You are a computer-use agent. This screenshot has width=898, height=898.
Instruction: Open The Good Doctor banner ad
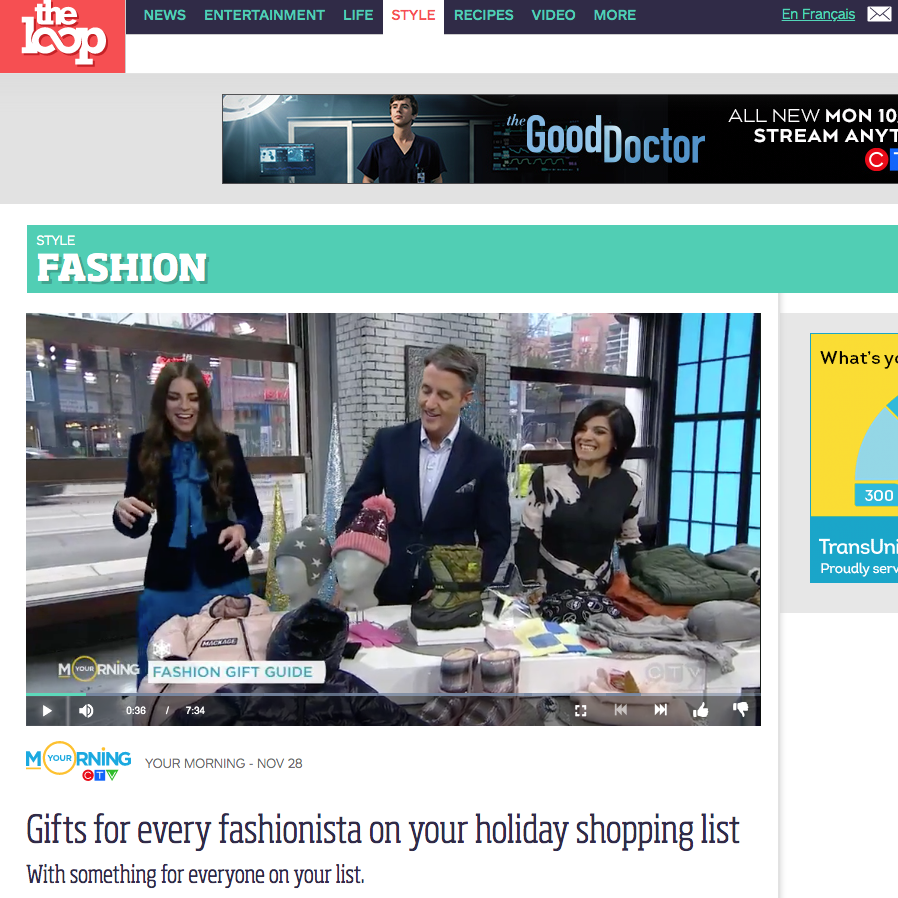pos(560,139)
